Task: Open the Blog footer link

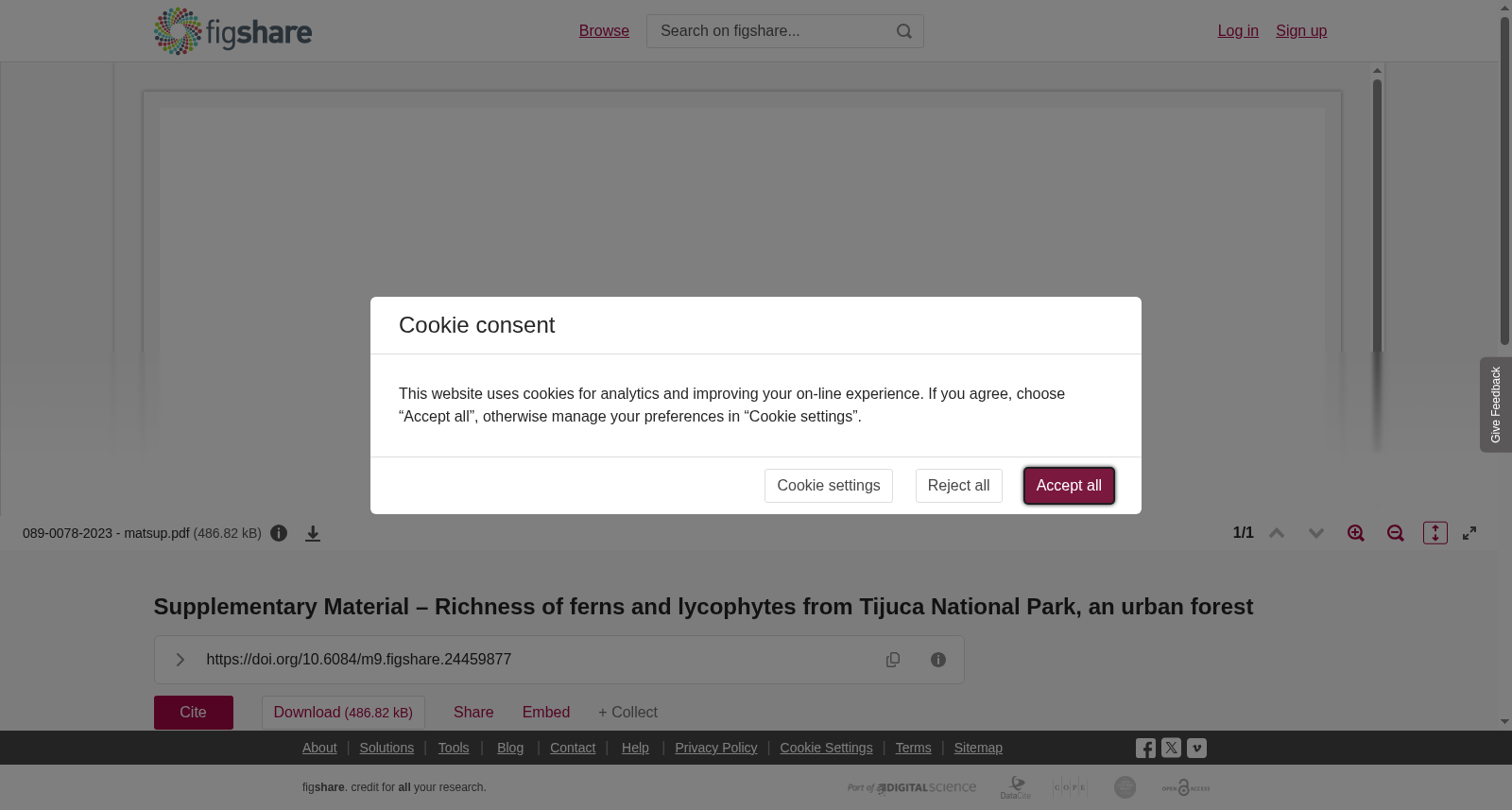Action: [x=510, y=748]
